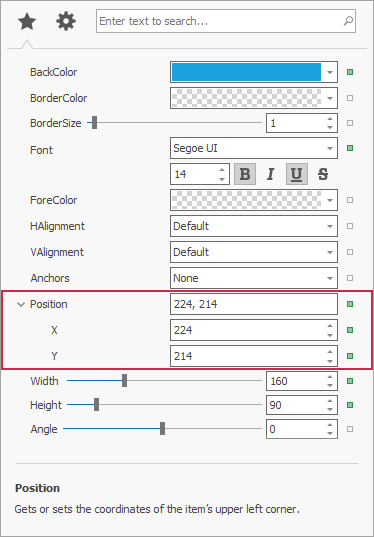
Task: Click the BackColor property marker square
Action: [350, 72]
